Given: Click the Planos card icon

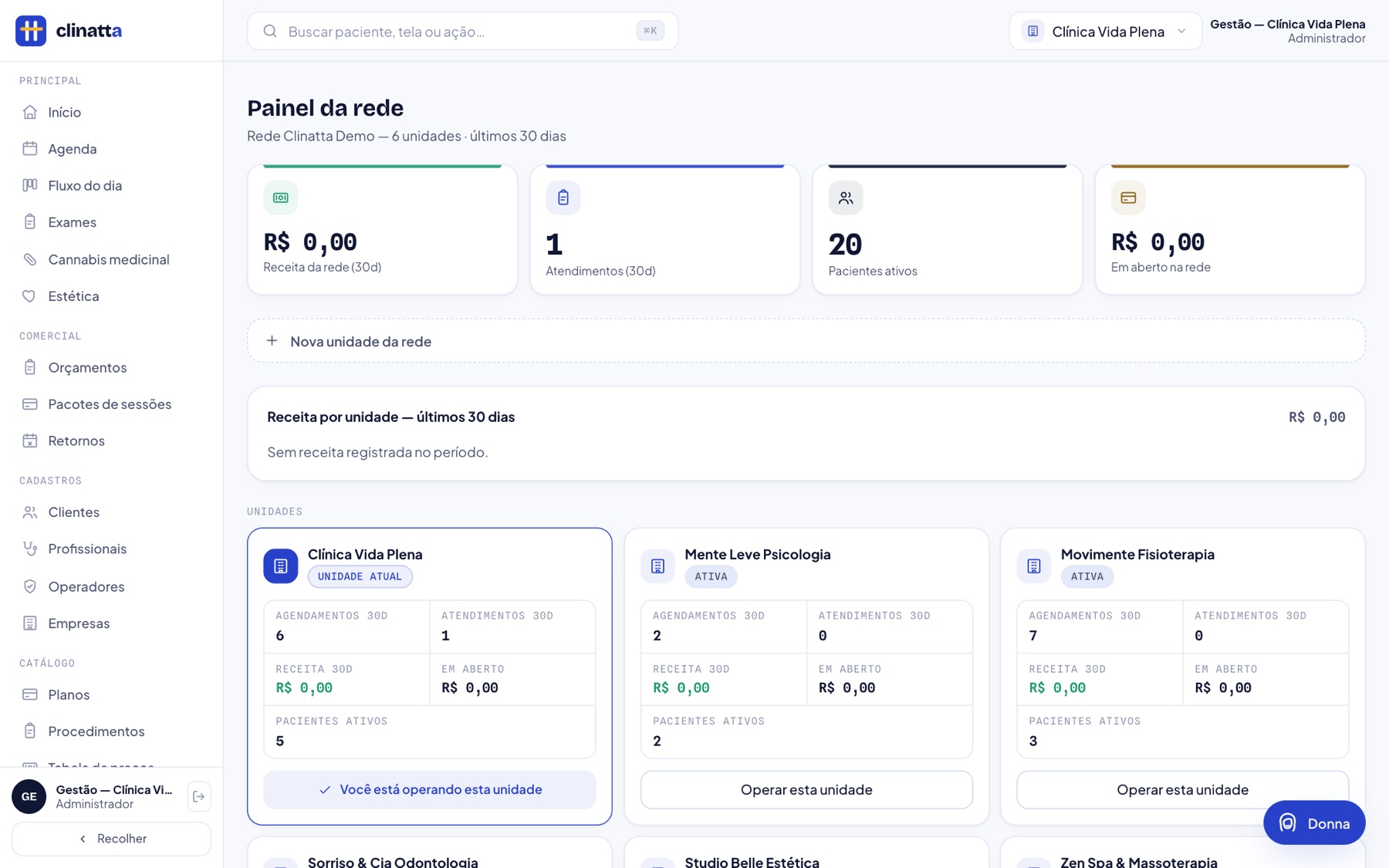Looking at the screenshot, I should [x=30, y=694].
